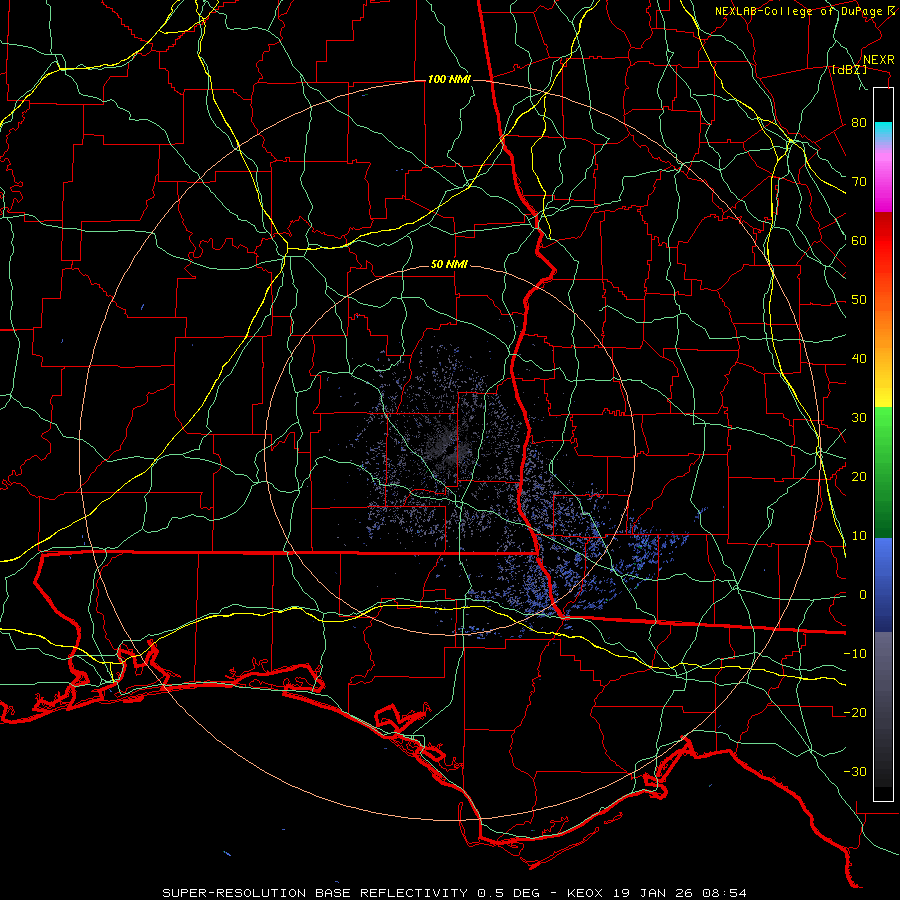Viewport: 900px width, 900px height.
Task: Click the 50 NMI range ring label
Action: click(x=449, y=265)
